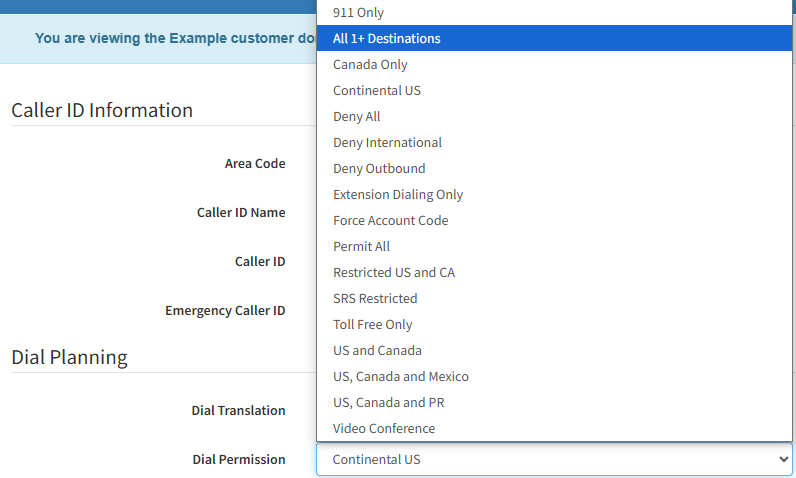
Task: Choose SRS Restricted option
Action: point(554,298)
